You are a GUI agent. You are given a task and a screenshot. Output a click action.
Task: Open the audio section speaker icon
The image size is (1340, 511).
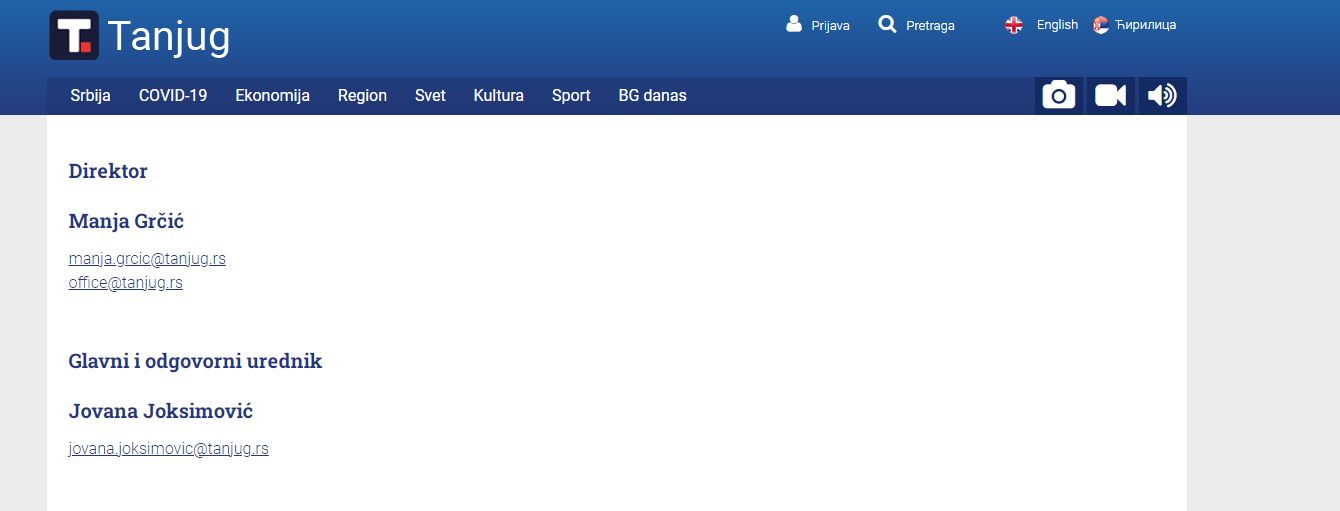pos(1163,96)
